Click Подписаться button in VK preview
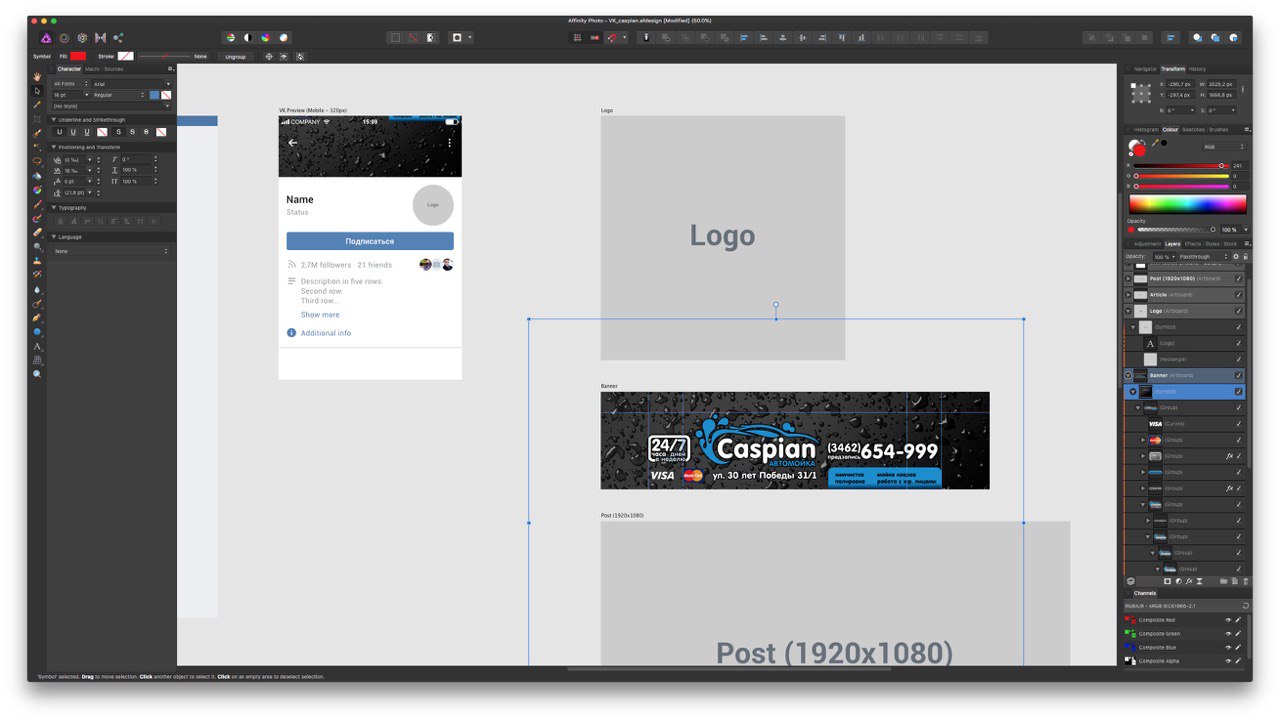 pyautogui.click(x=370, y=241)
